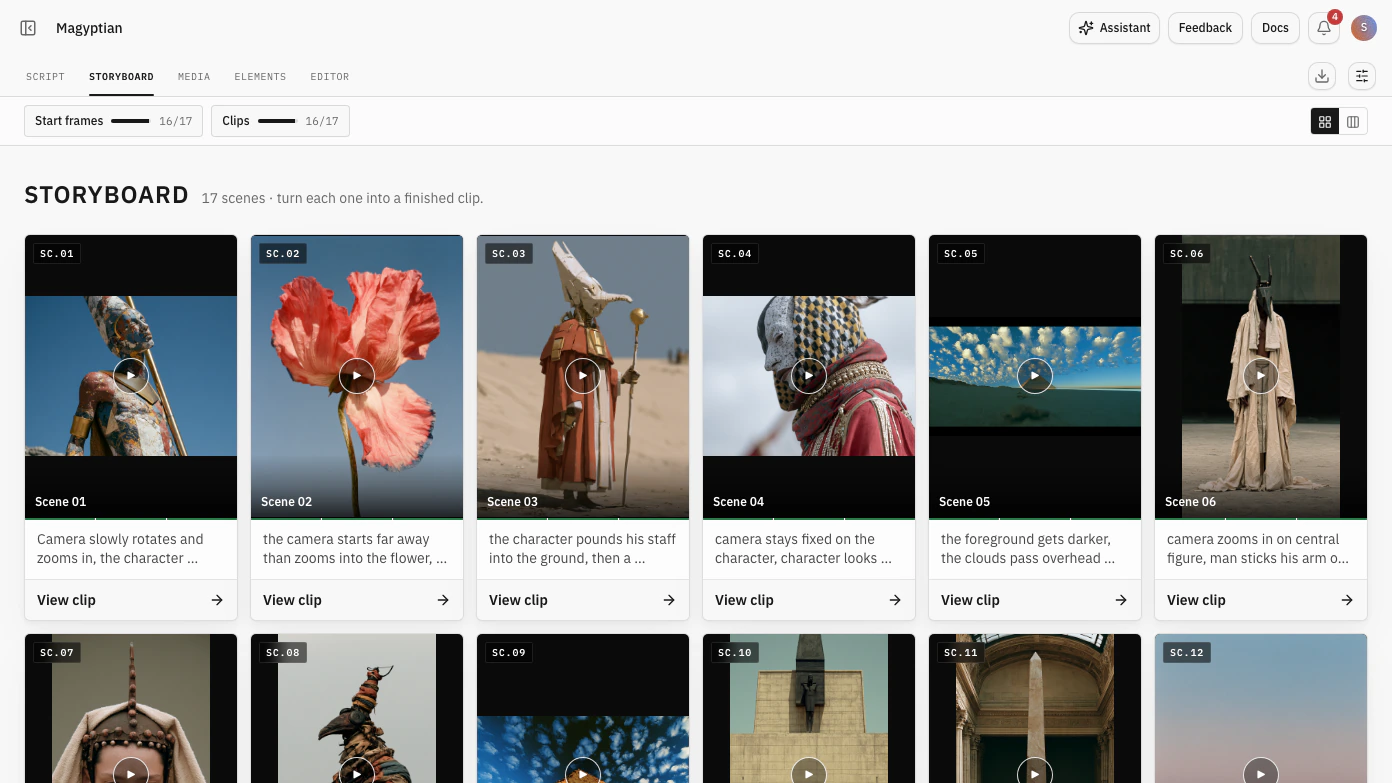This screenshot has width=1392, height=783.
Task: View clip for Scene 05
Action: [x=1035, y=600]
